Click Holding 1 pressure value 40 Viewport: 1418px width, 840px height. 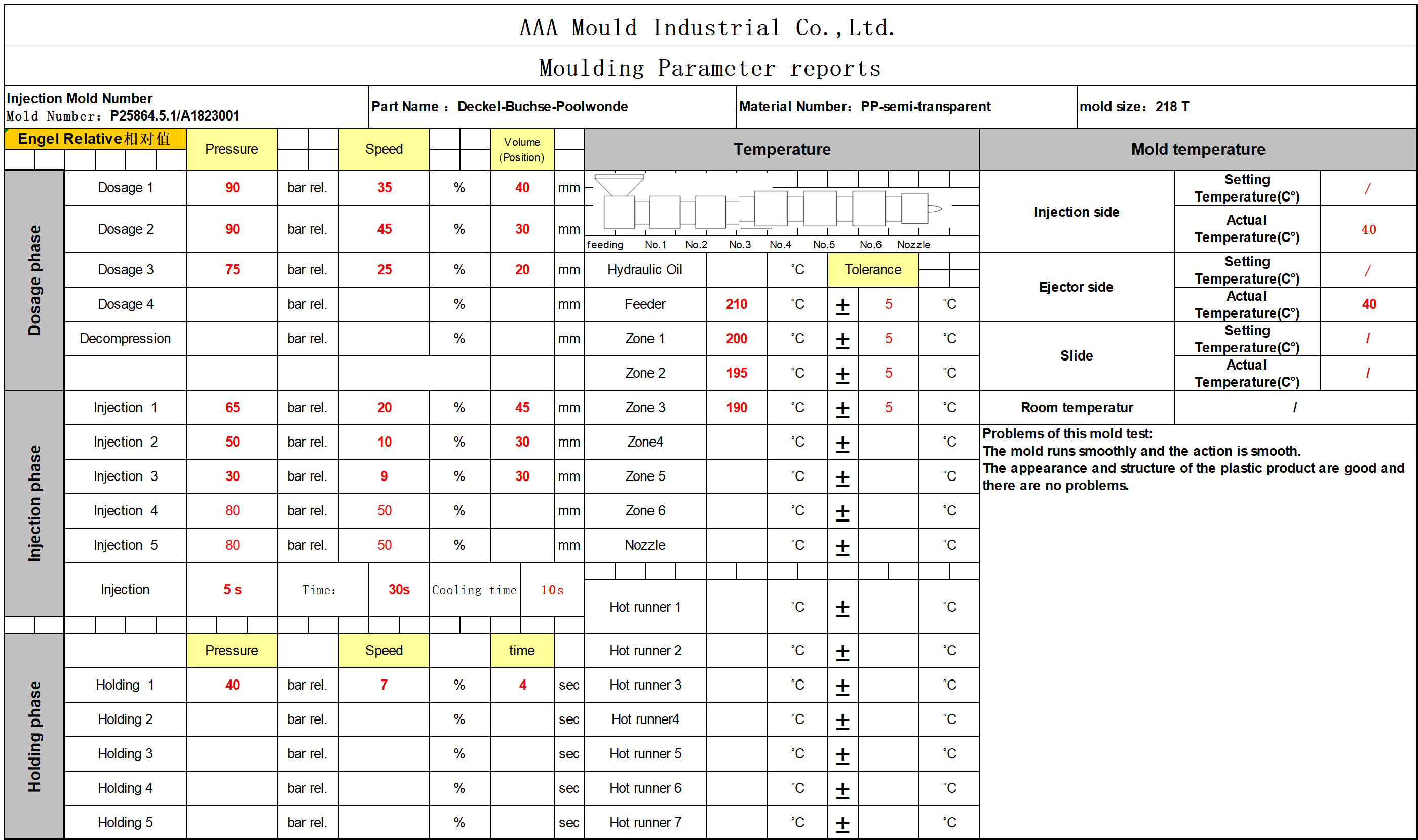coord(232,685)
